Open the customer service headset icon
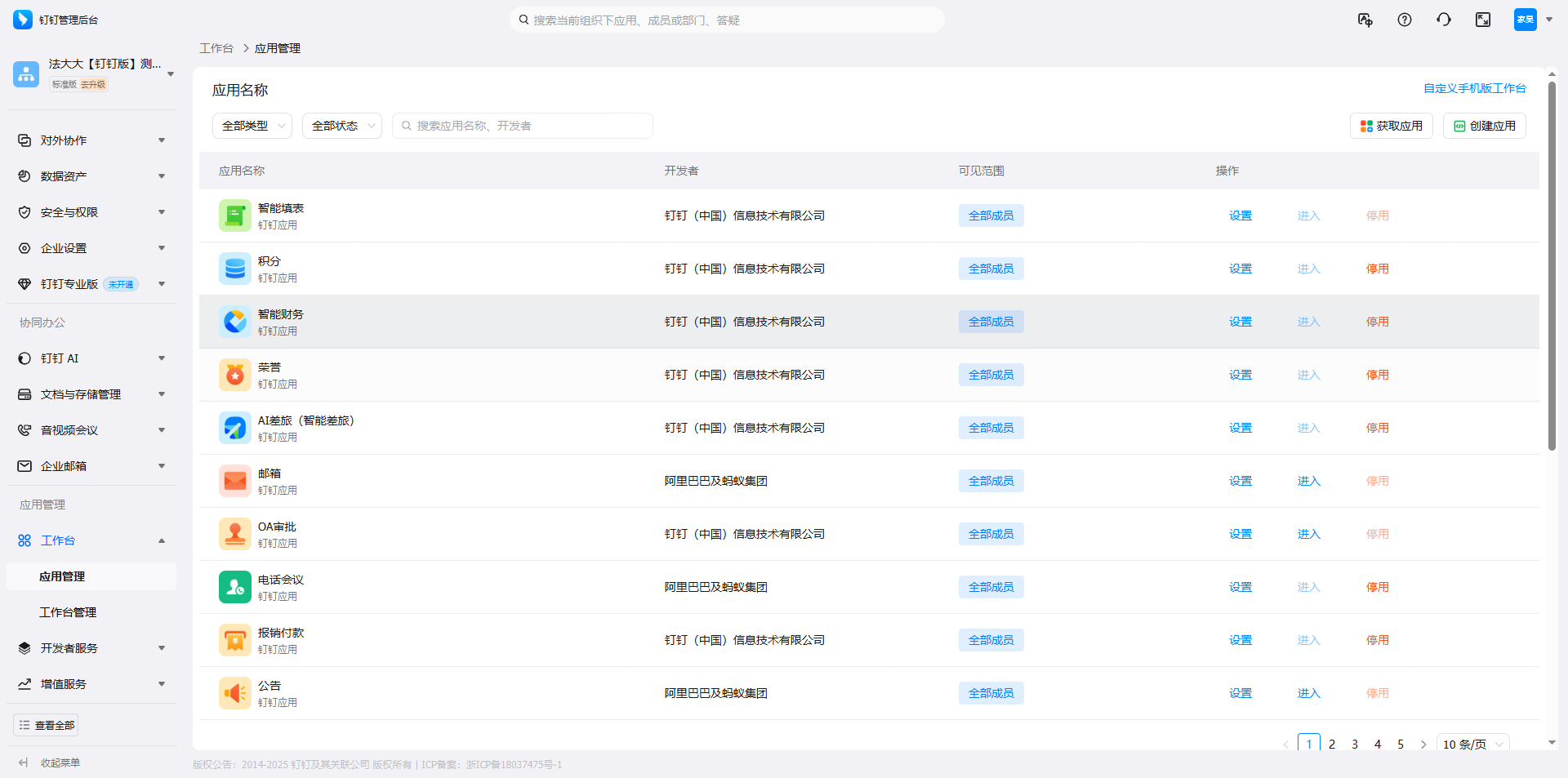Viewport: 1568px width, 778px height. [1444, 20]
